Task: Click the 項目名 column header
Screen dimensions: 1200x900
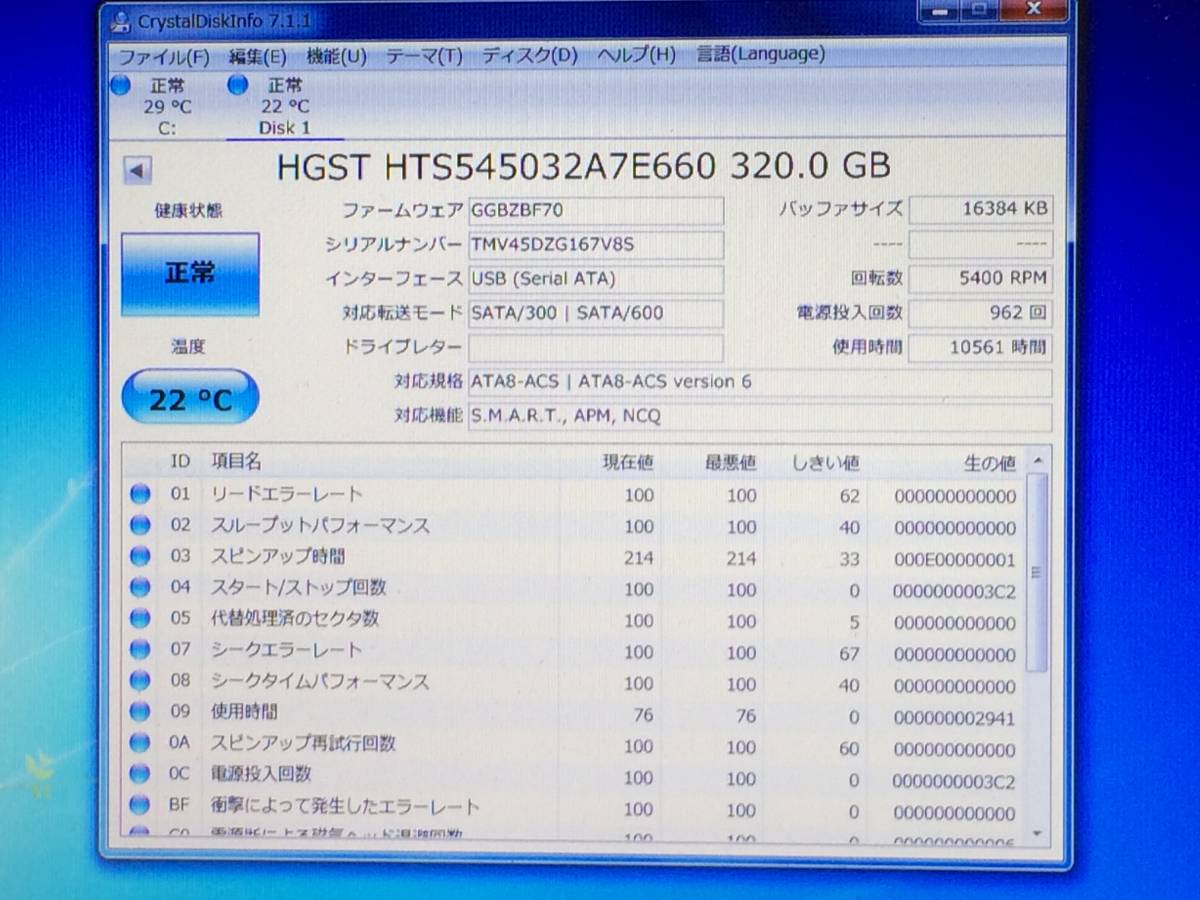Action: click(x=236, y=461)
